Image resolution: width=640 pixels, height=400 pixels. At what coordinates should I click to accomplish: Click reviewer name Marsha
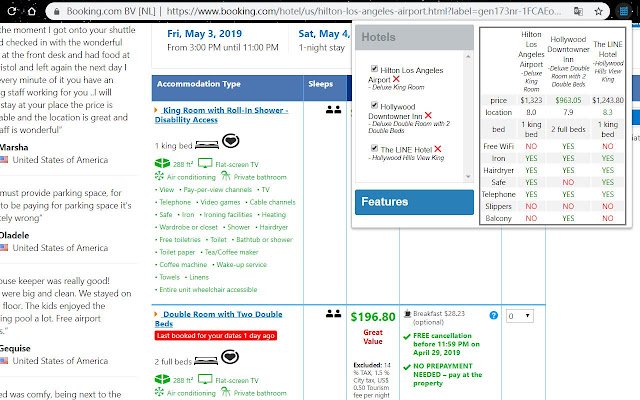pyautogui.click(x=14, y=147)
